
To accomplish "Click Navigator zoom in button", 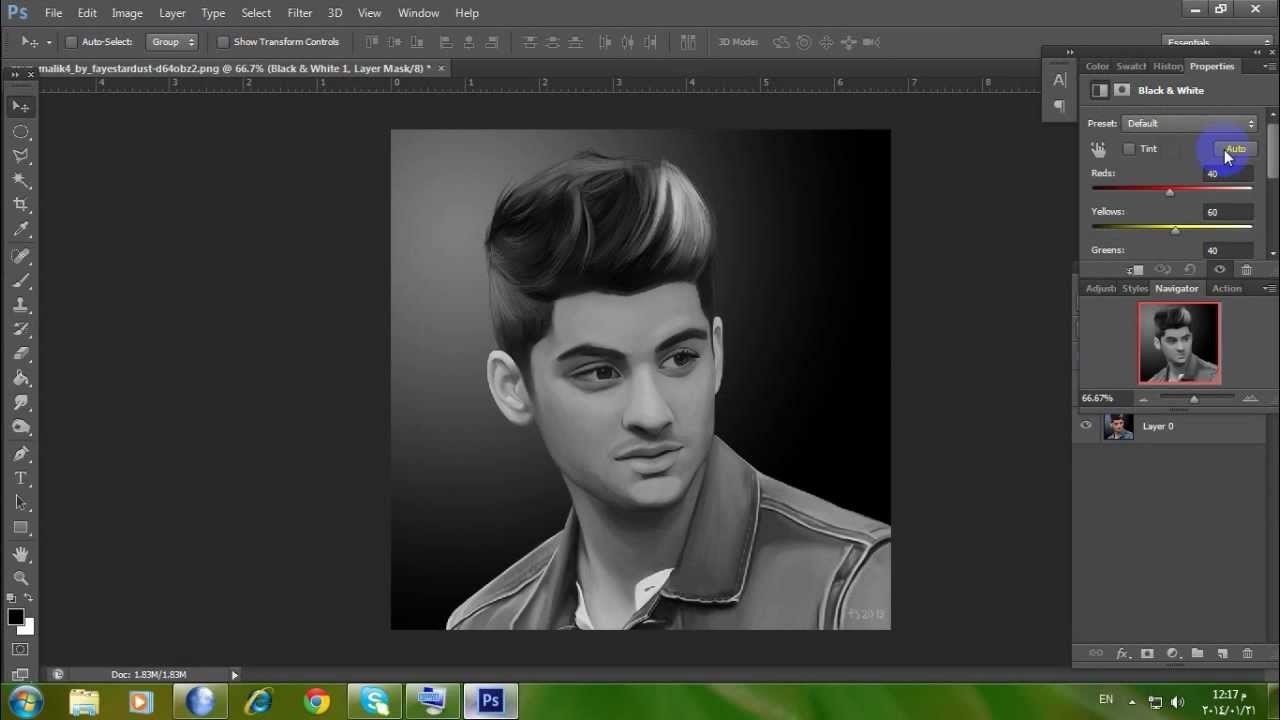I will [x=1250, y=399].
